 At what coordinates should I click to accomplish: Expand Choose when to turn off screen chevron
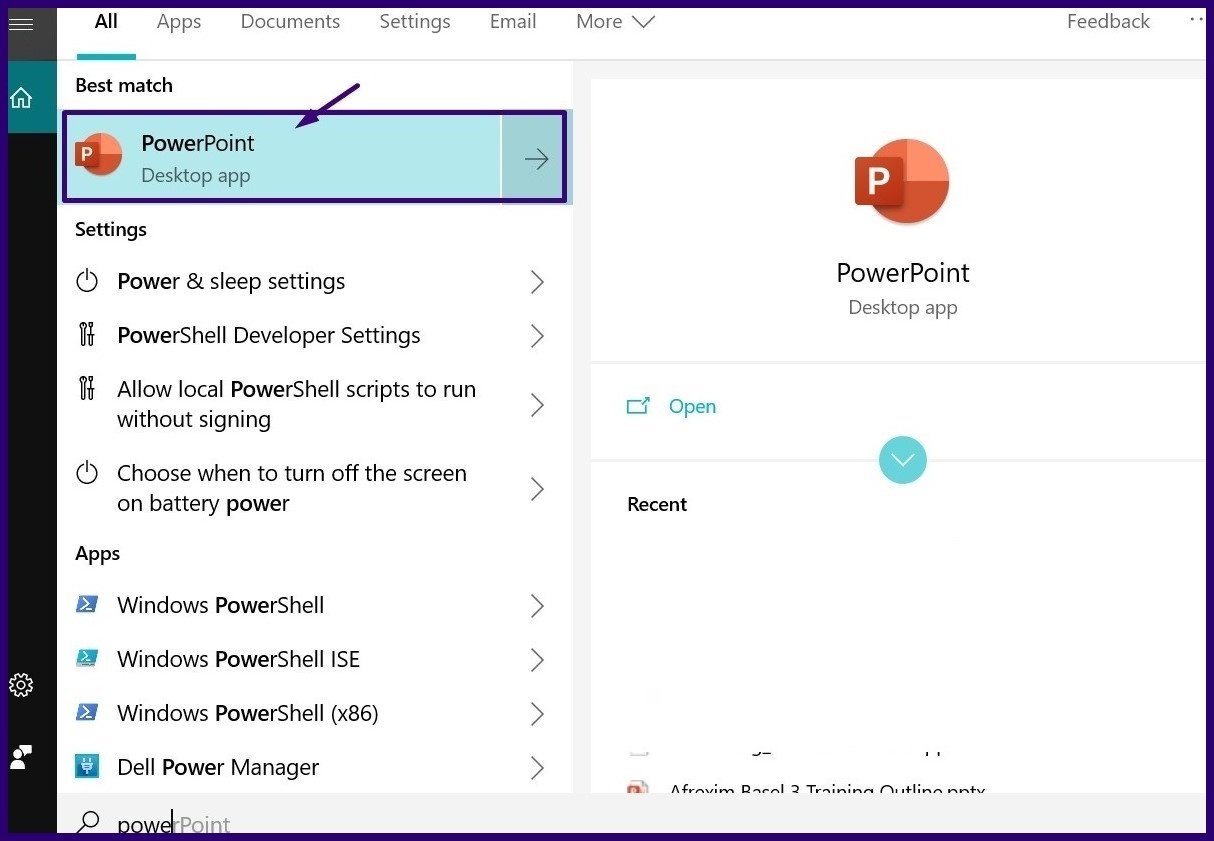click(537, 489)
